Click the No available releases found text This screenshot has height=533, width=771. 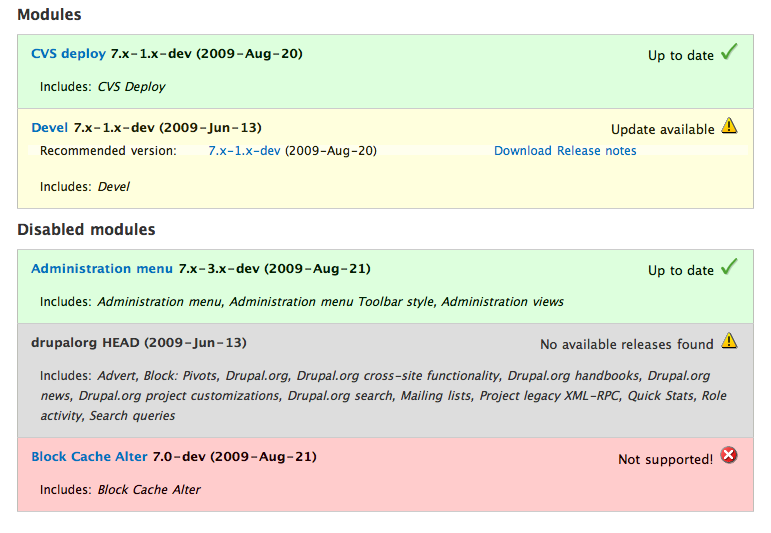[626, 344]
